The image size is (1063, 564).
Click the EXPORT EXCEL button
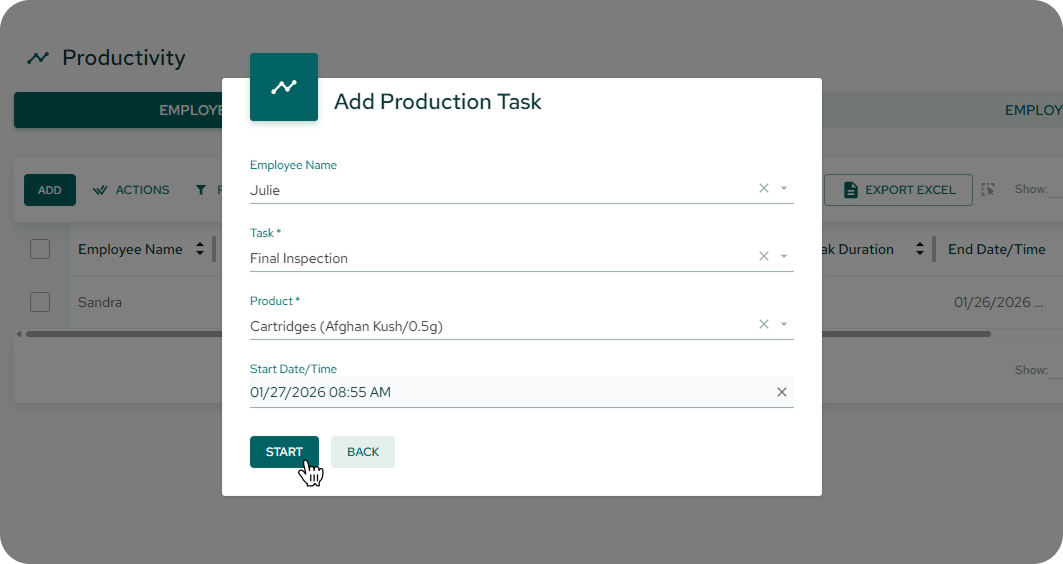point(898,190)
